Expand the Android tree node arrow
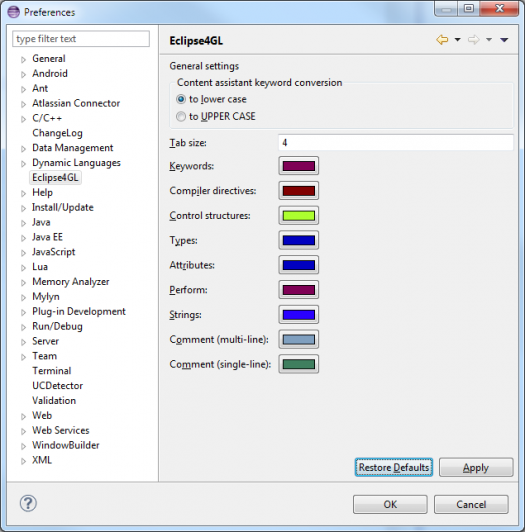The image size is (525, 532). pyautogui.click(x=23, y=75)
